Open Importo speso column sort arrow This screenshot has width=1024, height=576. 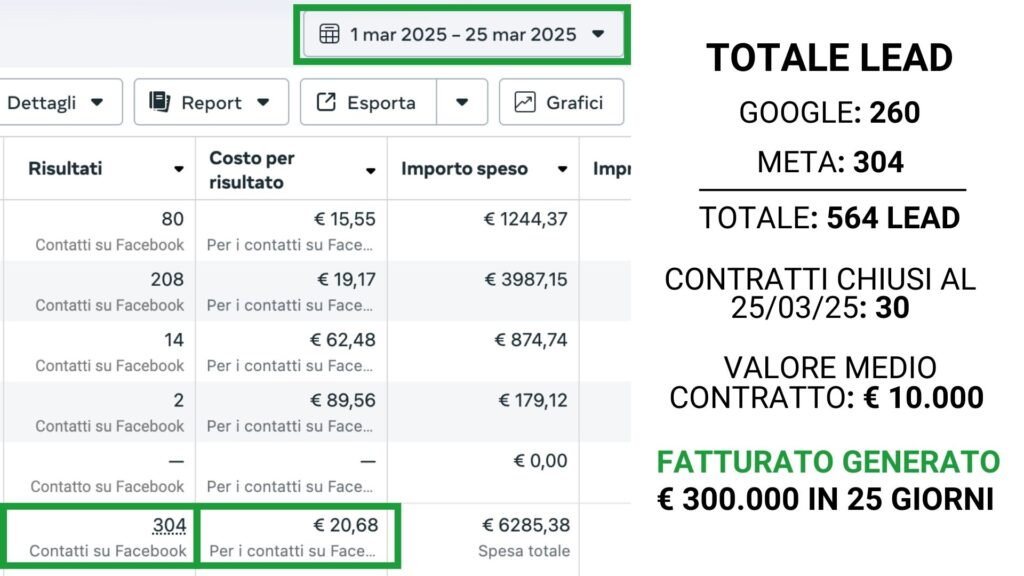pos(563,170)
